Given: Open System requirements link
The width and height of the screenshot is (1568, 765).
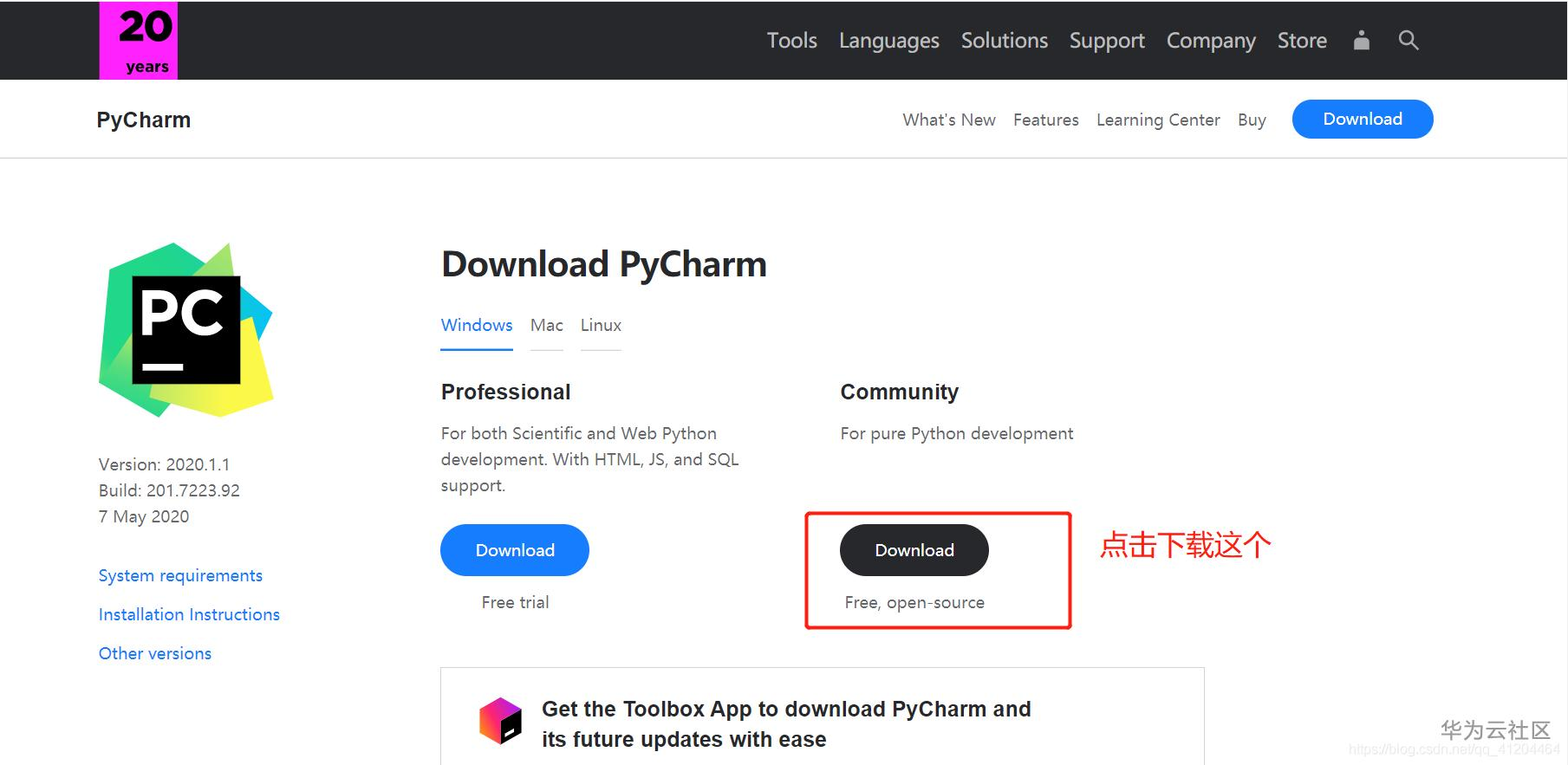Looking at the screenshot, I should 180,575.
